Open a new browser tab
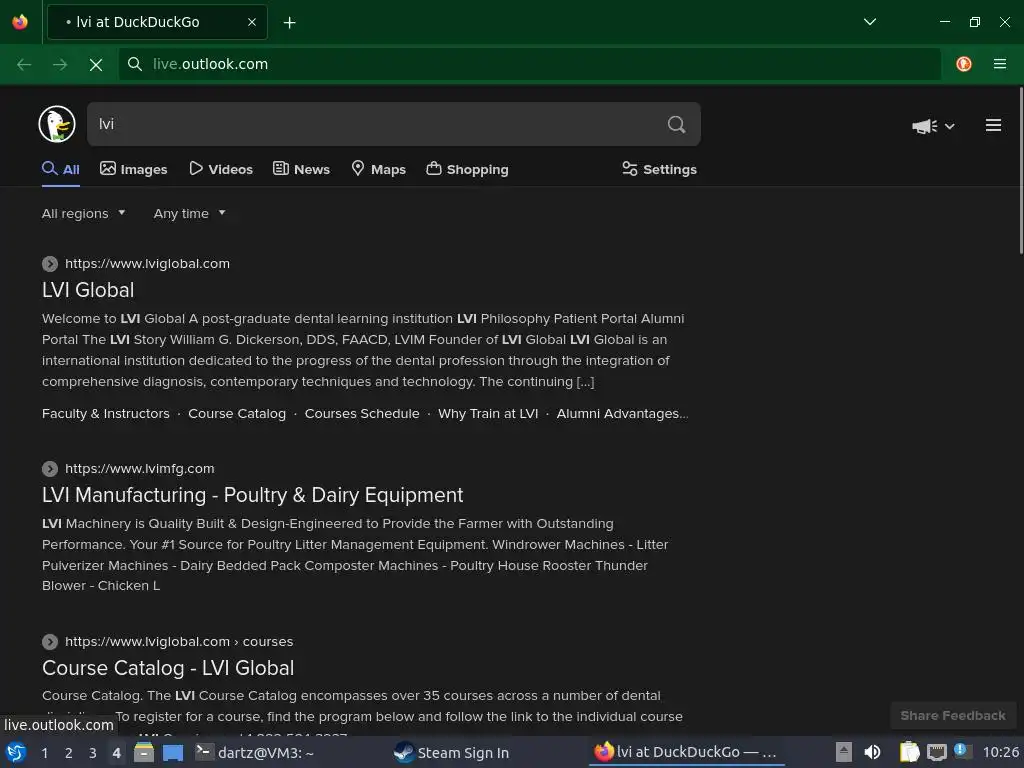Screen dimensions: 1024x768 coord(289,23)
